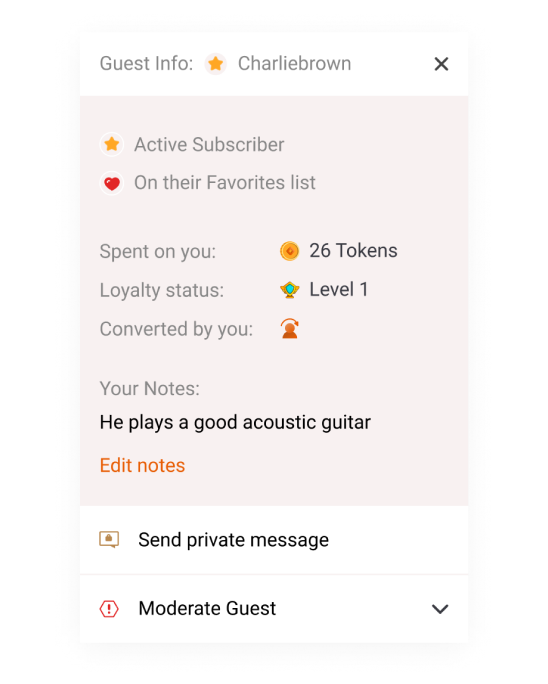Click the loyalty trophy icon

coord(290,290)
